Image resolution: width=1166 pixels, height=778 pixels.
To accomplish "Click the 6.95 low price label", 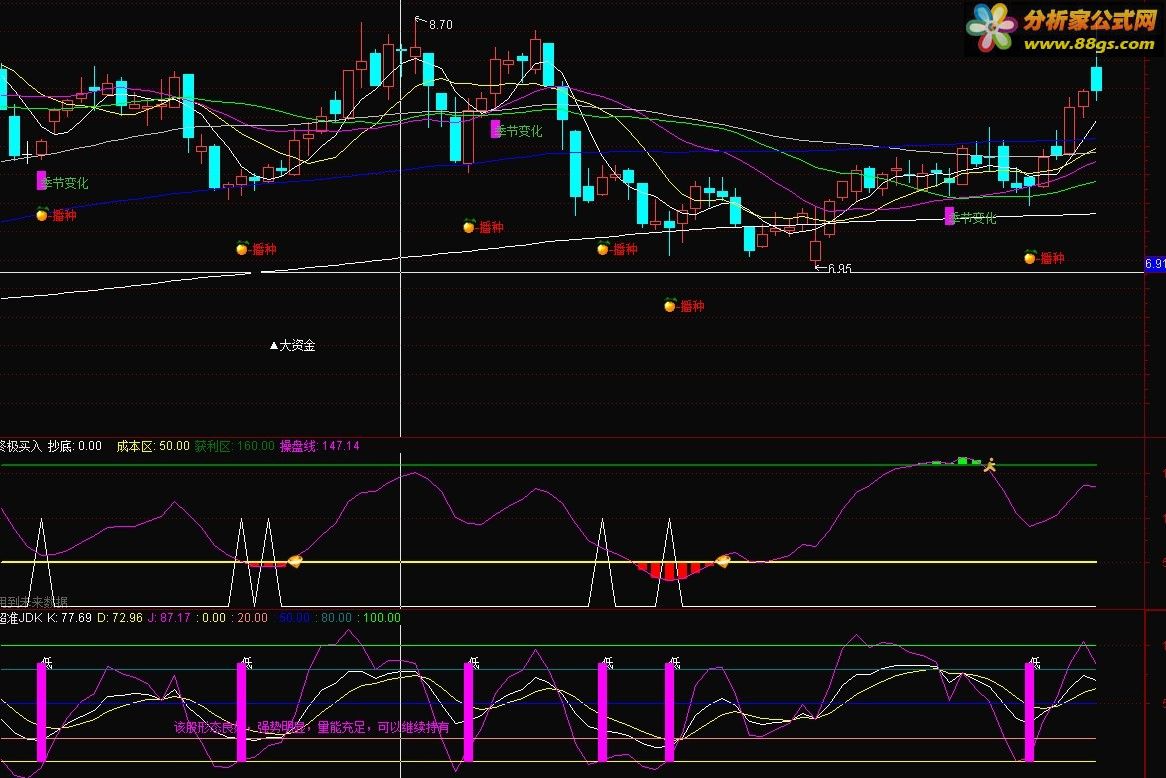I will (840, 269).
